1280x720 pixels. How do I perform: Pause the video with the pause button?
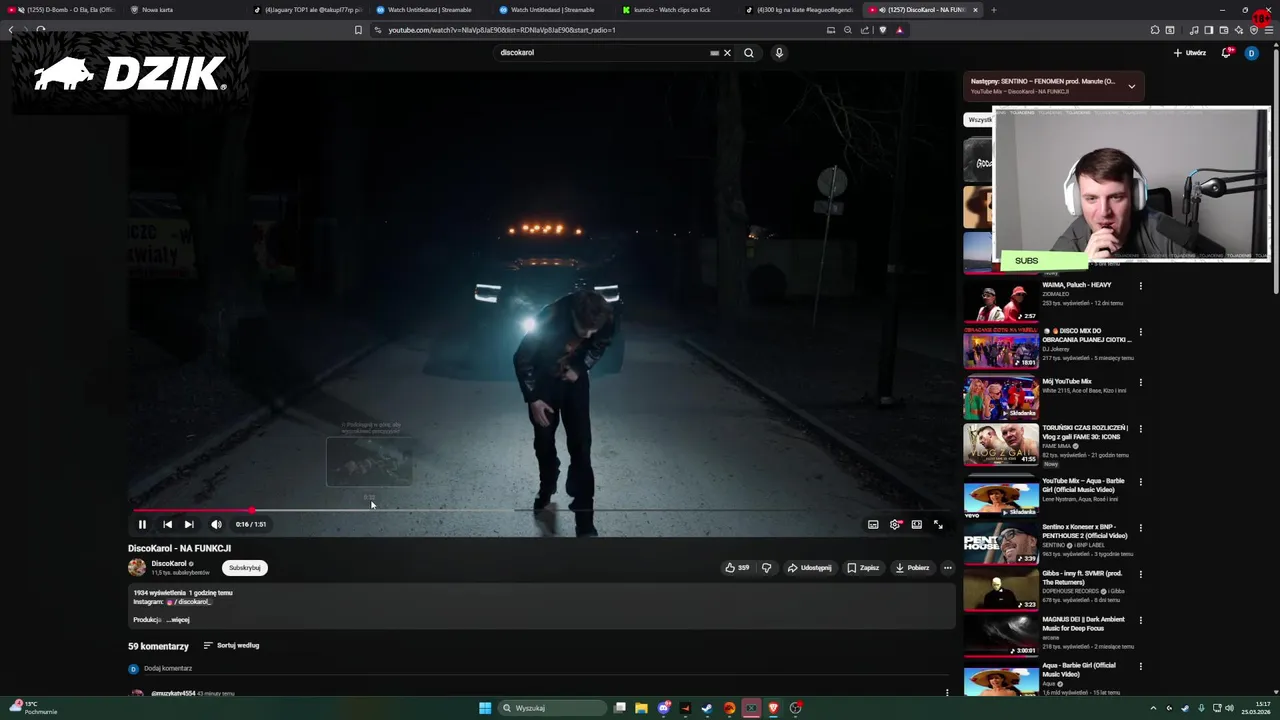pyautogui.click(x=142, y=524)
